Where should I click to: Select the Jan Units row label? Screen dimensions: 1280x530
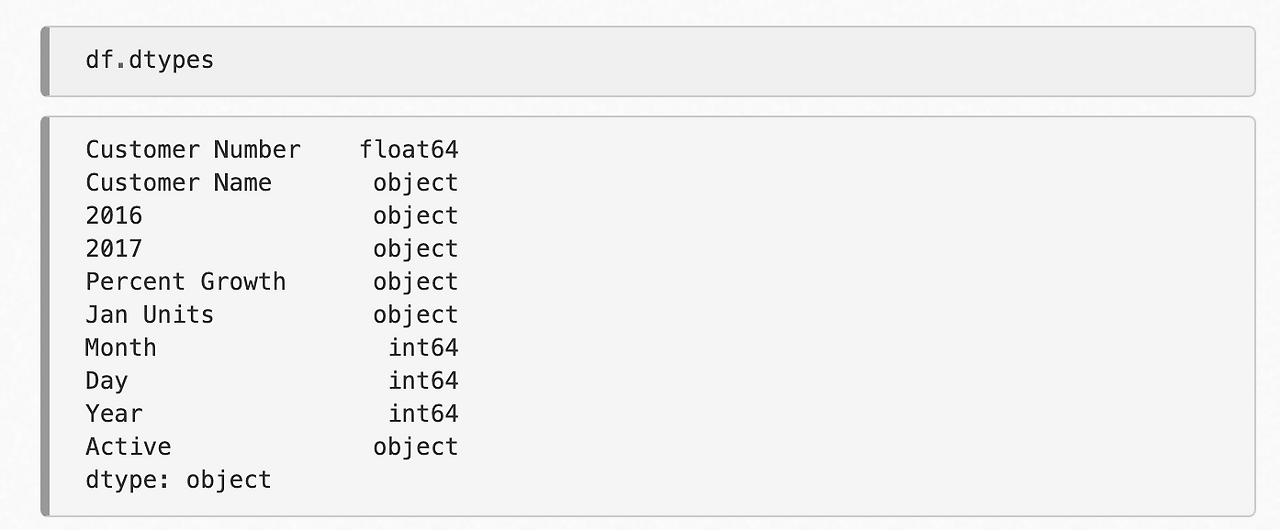point(150,315)
